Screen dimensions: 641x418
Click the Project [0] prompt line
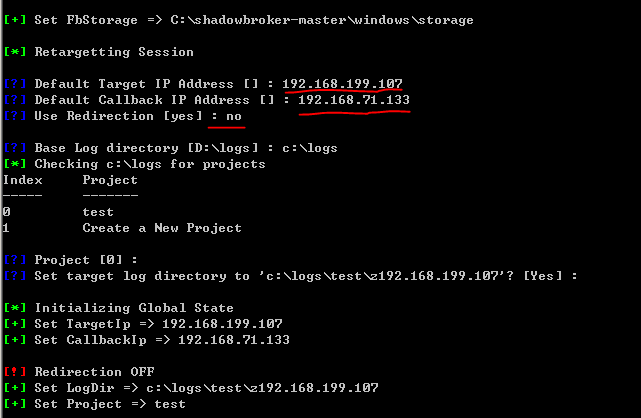pos(70,259)
